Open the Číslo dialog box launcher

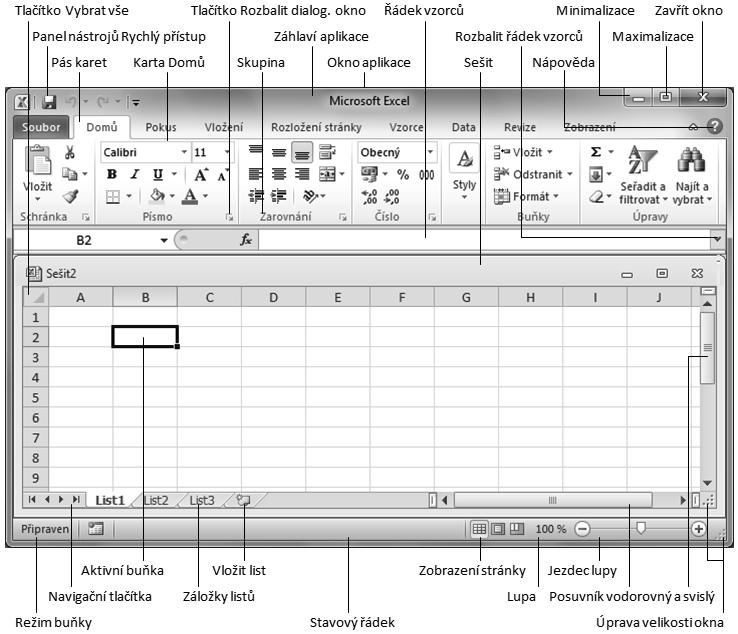pos(432,217)
